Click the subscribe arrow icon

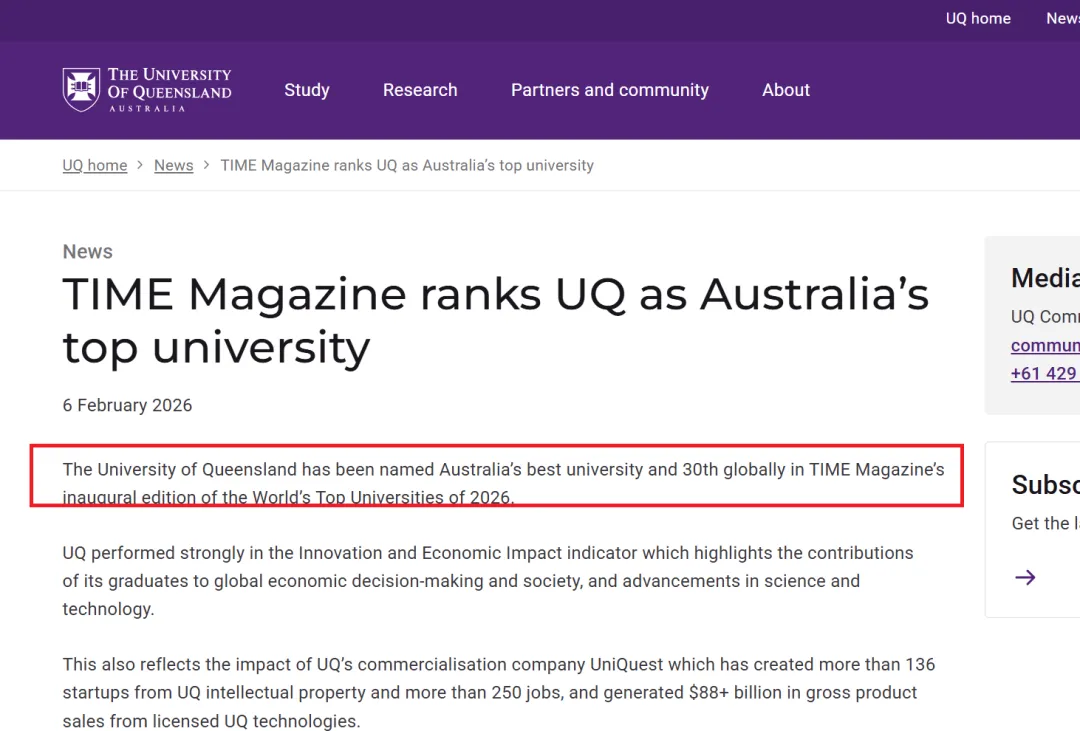[1025, 577]
